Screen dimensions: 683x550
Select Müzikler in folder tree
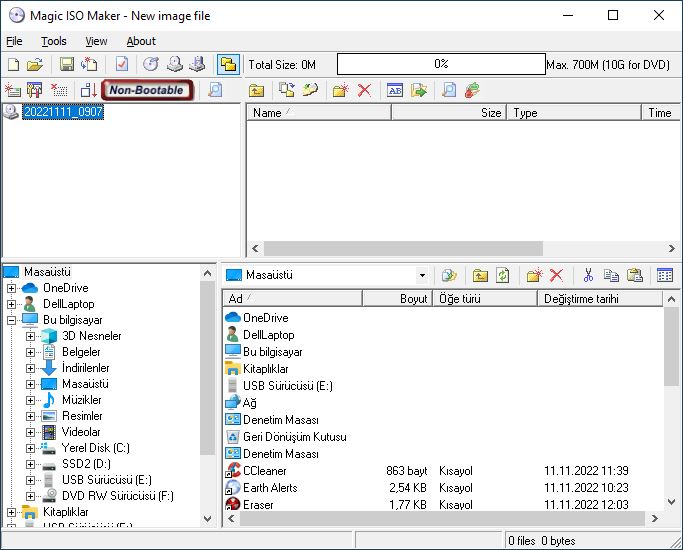click(x=81, y=400)
